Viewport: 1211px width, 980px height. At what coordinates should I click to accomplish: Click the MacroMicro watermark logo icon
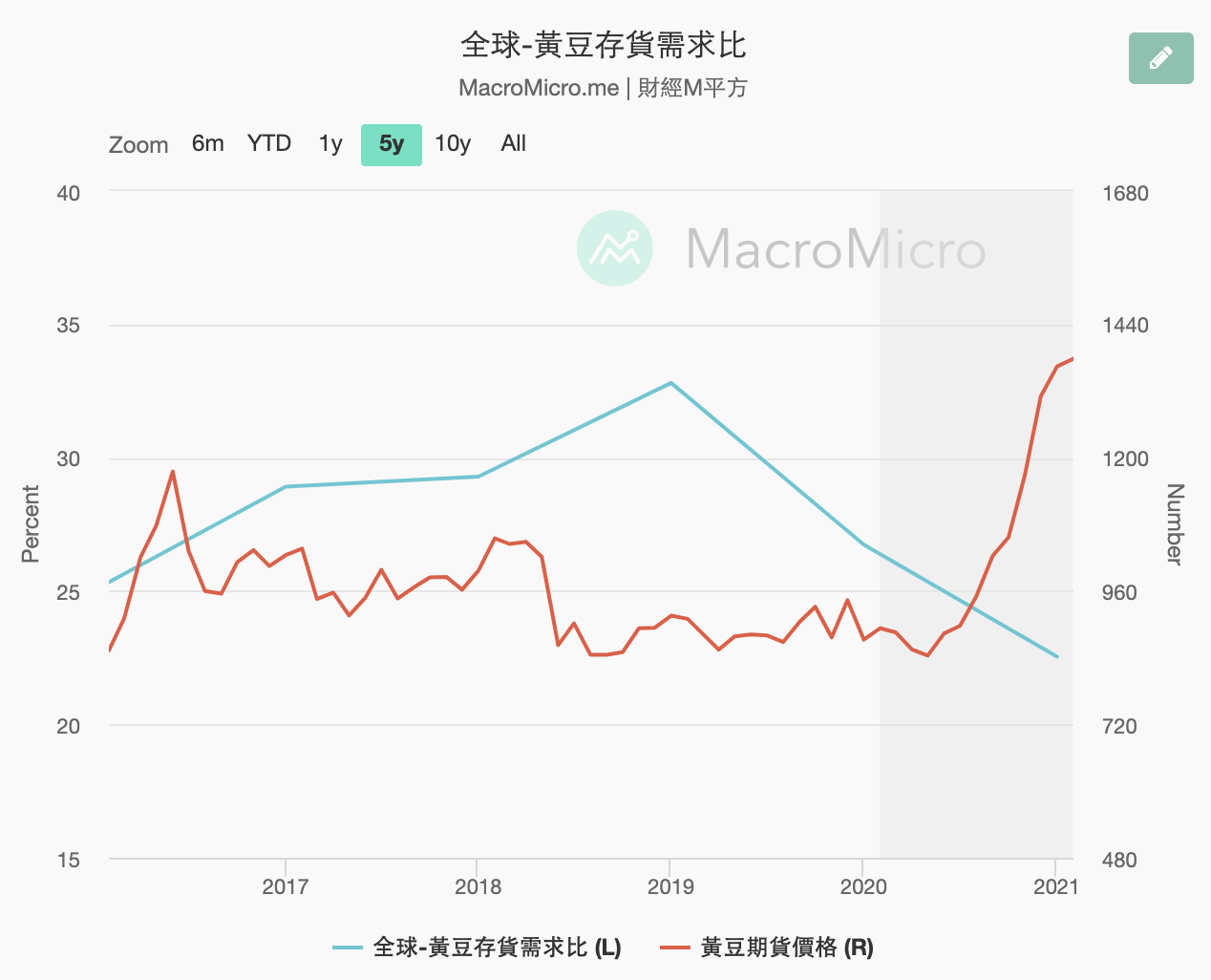point(615,248)
